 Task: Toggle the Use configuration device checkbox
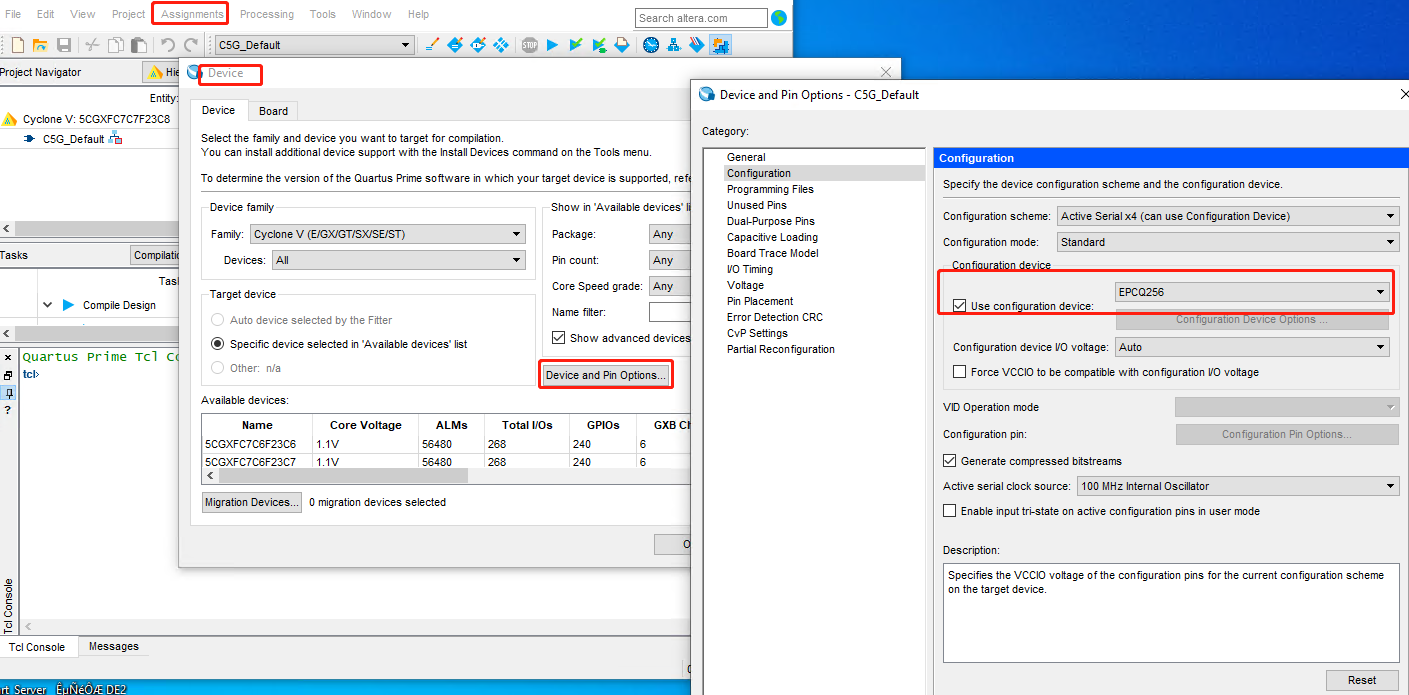[961, 306]
